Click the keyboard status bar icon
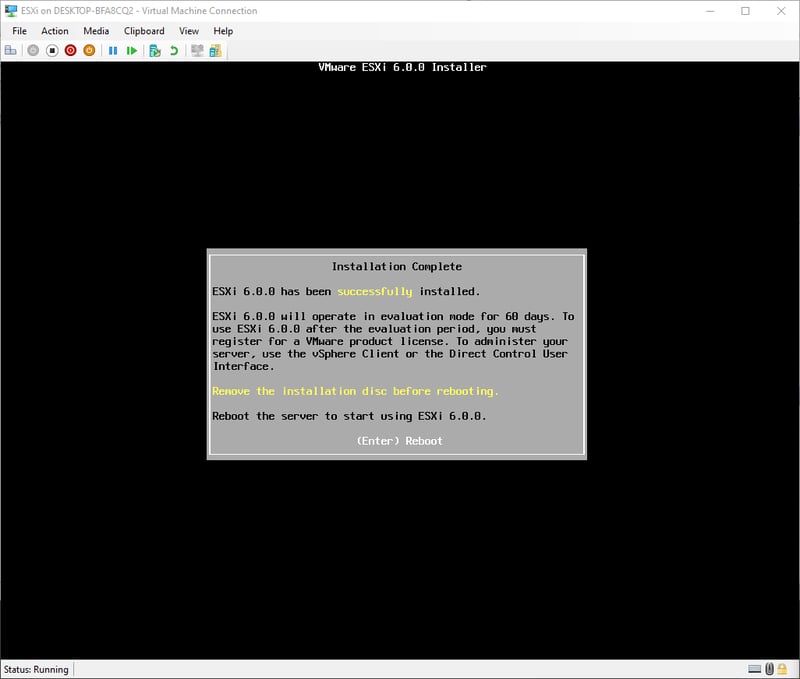 coord(754,669)
